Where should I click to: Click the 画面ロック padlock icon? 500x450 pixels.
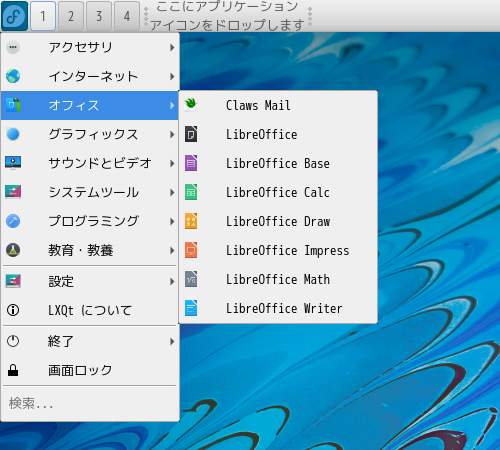pyautogui.click(x=13, y=370)
